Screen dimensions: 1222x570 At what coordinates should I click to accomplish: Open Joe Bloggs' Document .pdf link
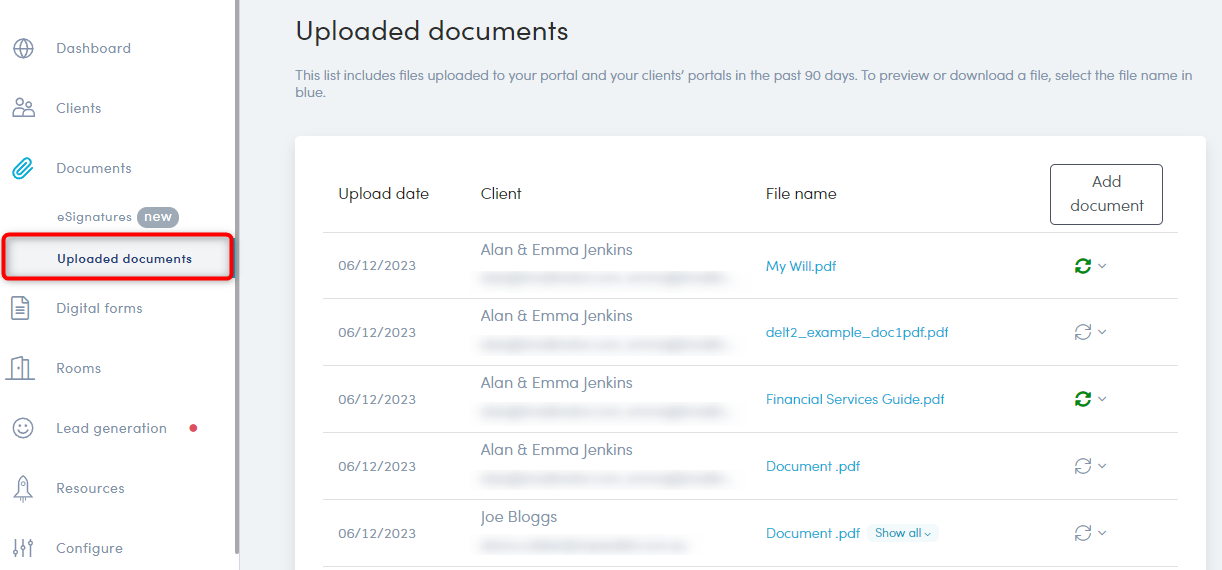(813, 533)
